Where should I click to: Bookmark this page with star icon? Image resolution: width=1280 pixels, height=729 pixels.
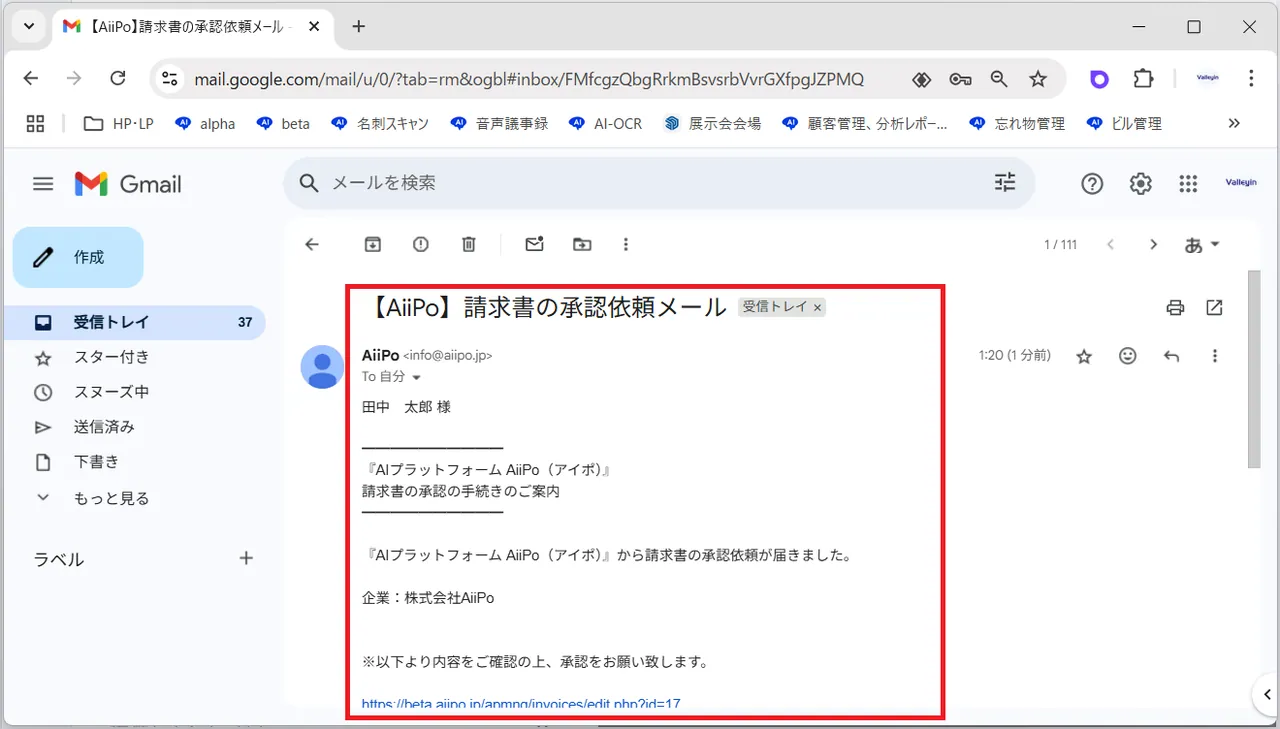(1038, 79)
